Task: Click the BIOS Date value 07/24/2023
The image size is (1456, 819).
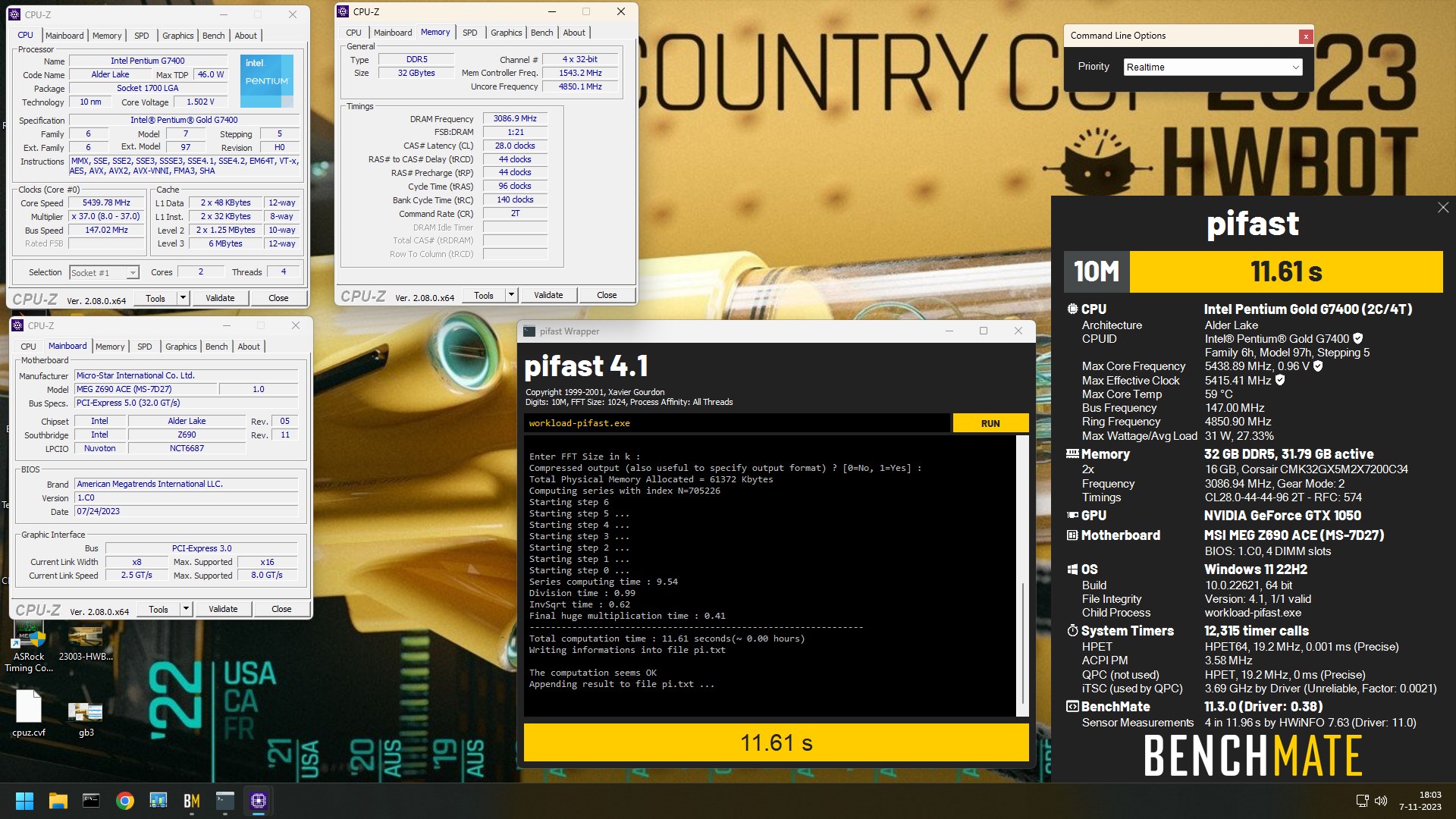Action: coord(186,512)
